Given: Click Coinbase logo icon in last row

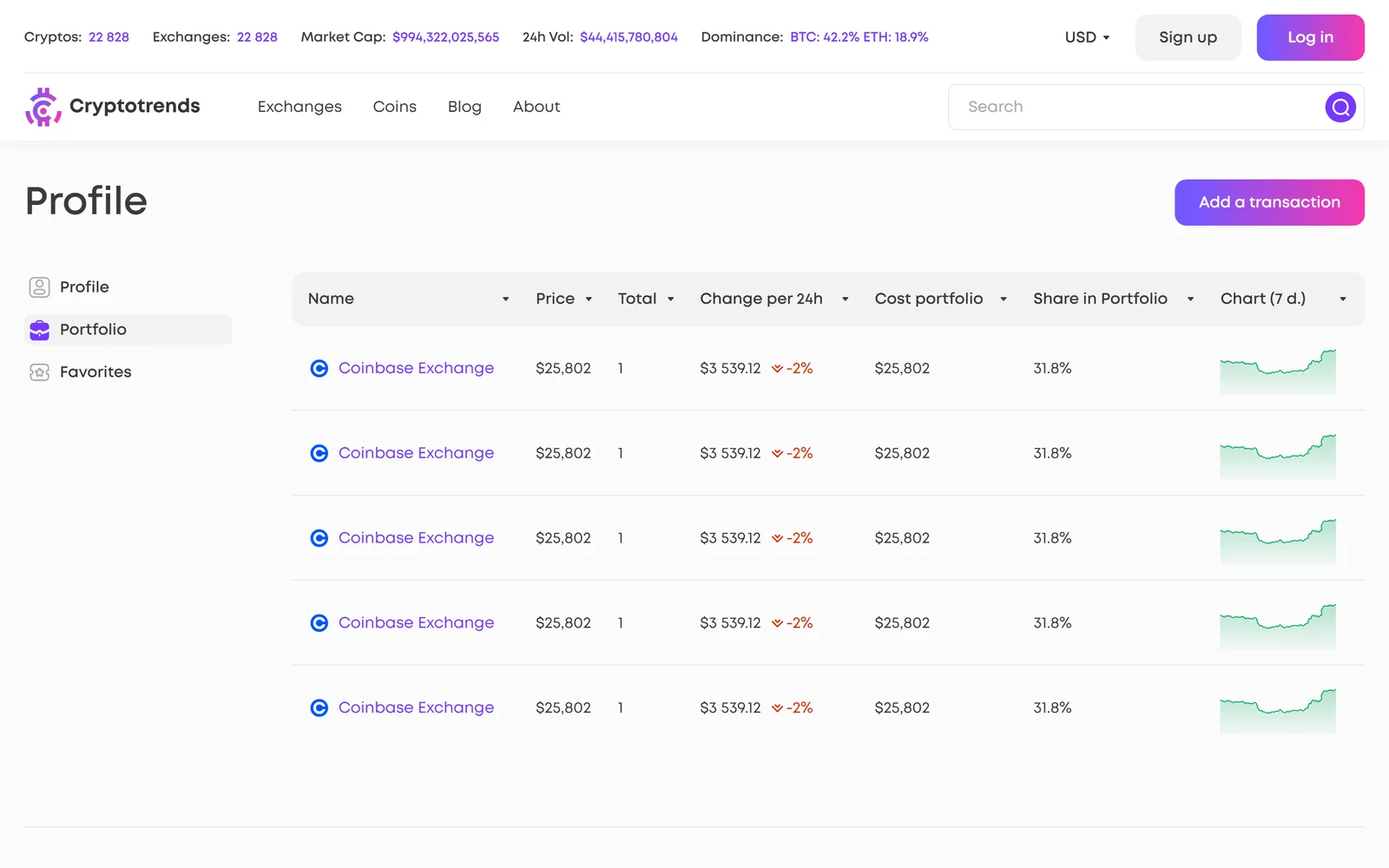Looking at the screenshot, I should coord(319,708).
